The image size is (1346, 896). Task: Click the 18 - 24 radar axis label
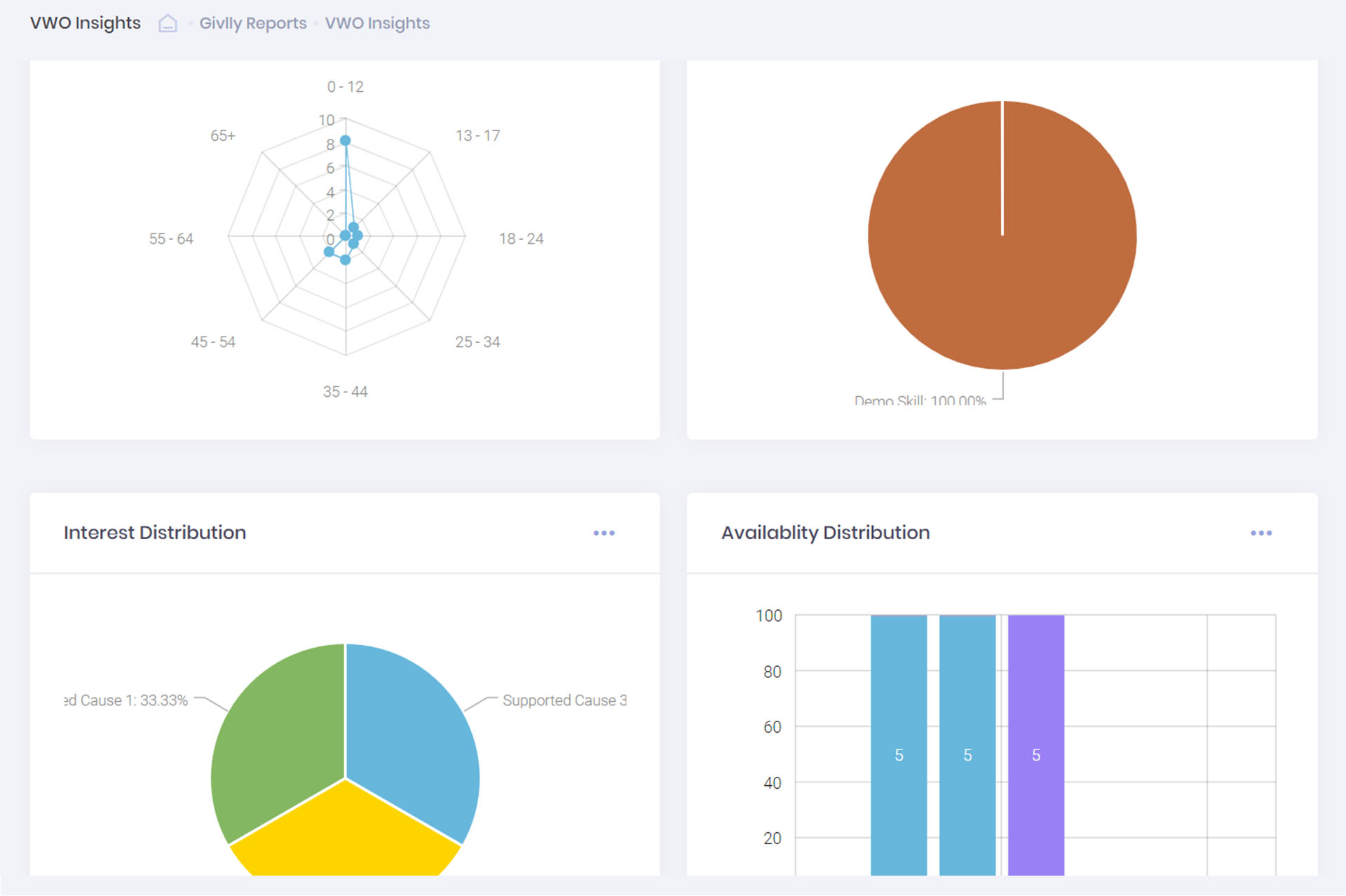[521, 239]
